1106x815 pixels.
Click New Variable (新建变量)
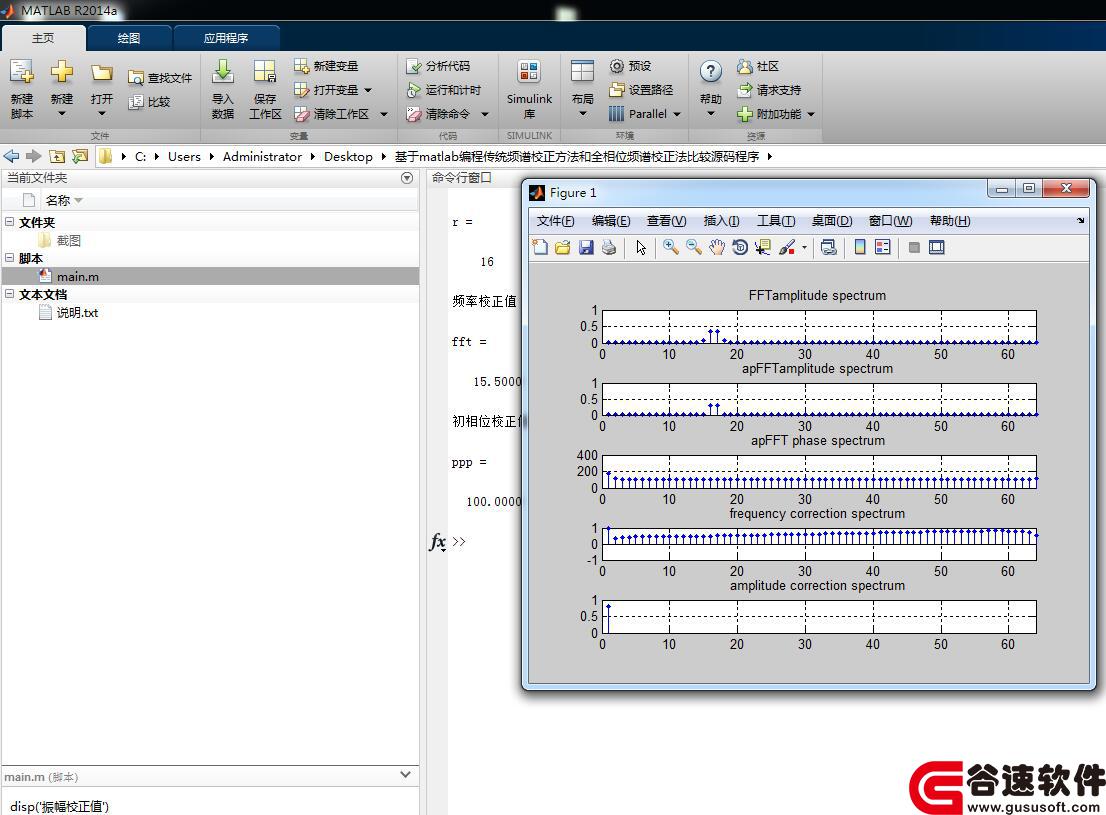326,66
